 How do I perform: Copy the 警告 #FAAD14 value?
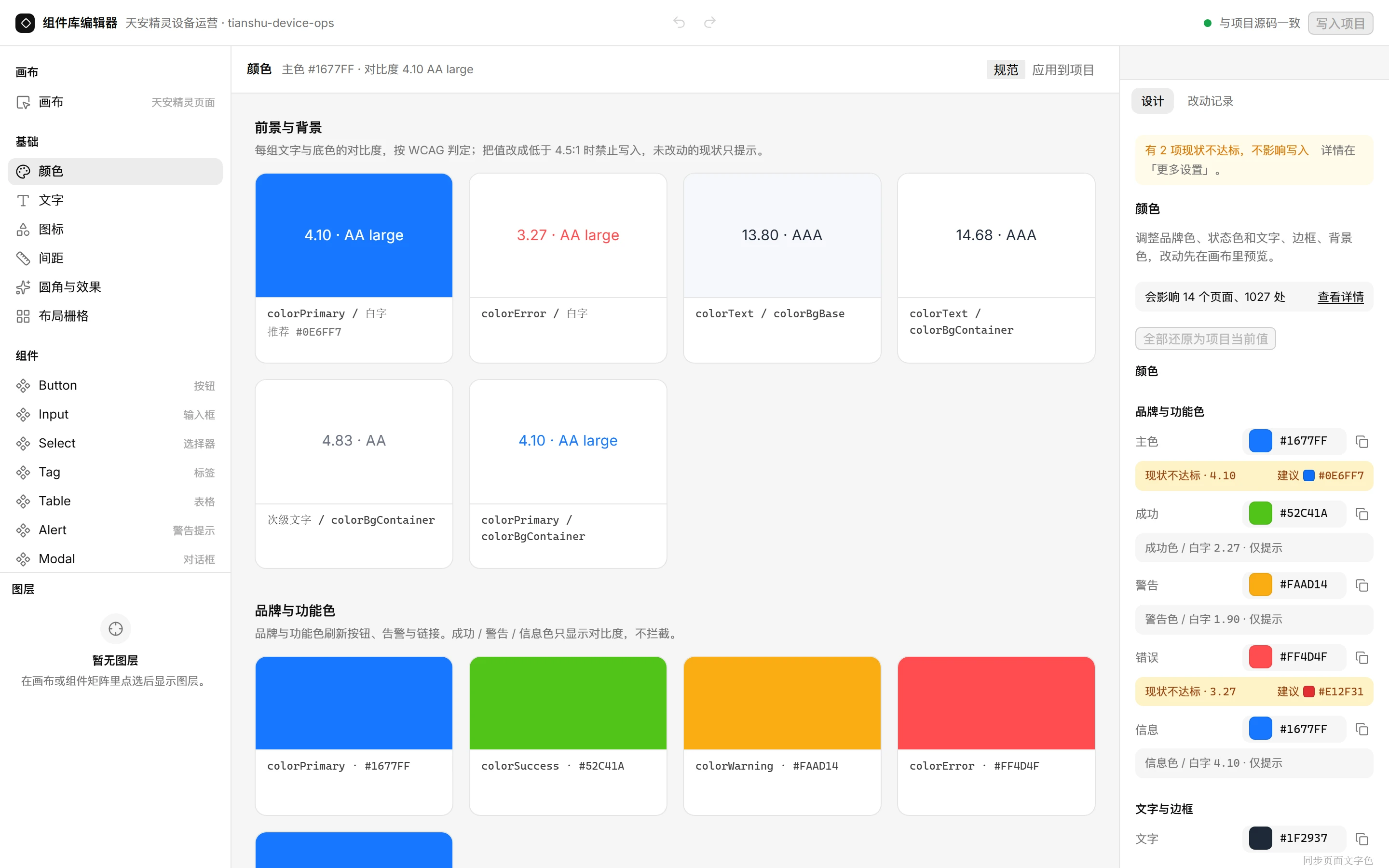click(x=1362, y=585)
